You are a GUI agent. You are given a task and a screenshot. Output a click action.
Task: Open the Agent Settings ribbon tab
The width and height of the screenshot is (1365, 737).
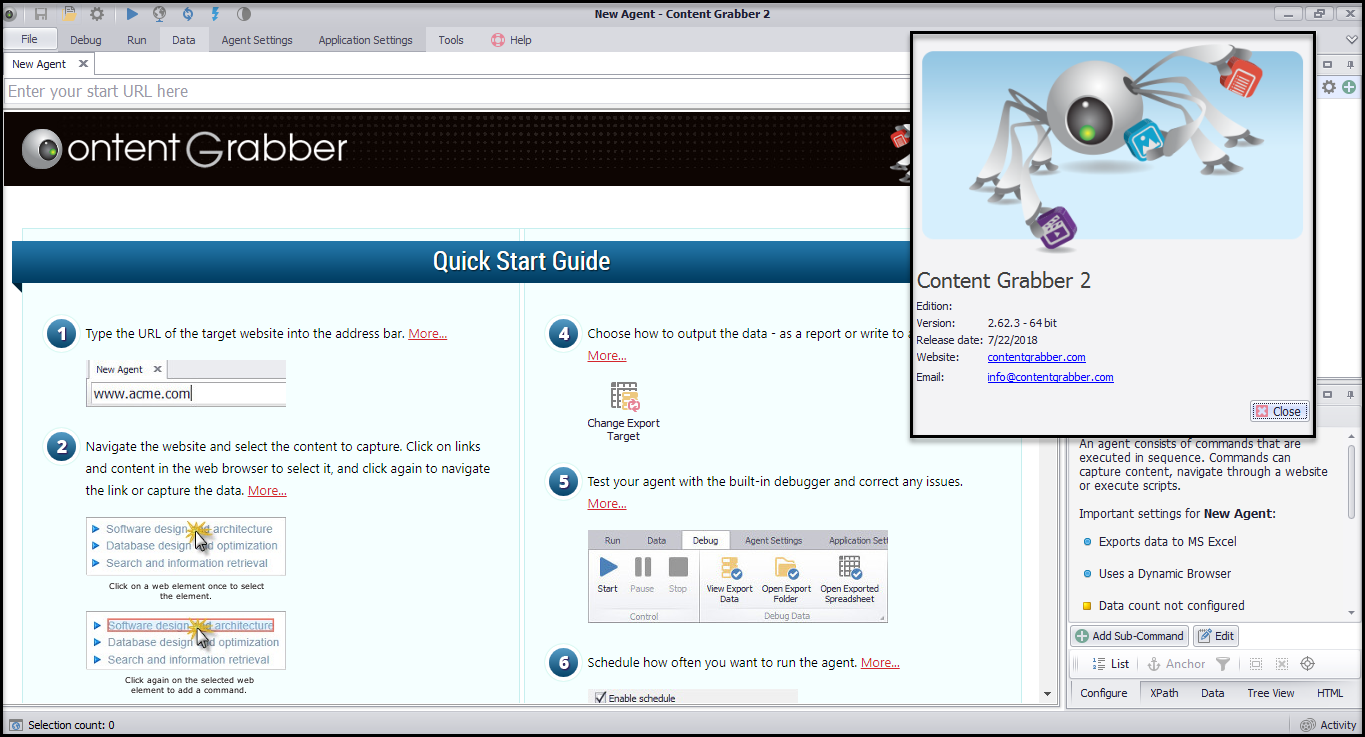(257, 40)
